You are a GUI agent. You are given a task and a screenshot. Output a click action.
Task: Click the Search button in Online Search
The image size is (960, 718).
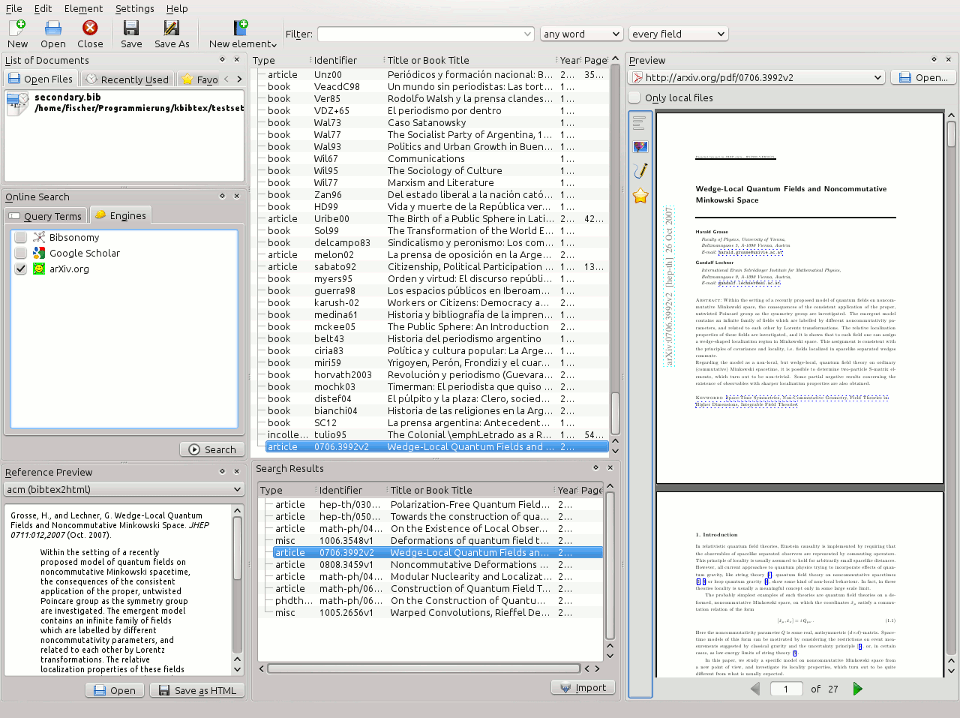pyautogui.click(x=212, y=449)
